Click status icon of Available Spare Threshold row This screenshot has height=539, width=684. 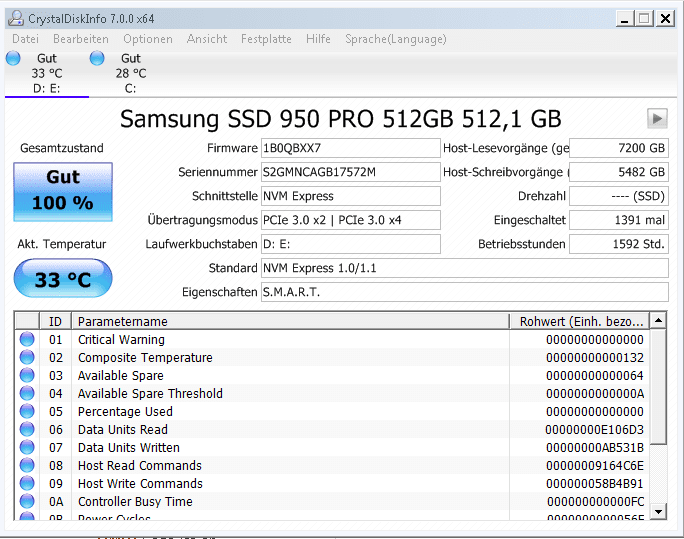[x=27, y=393]
